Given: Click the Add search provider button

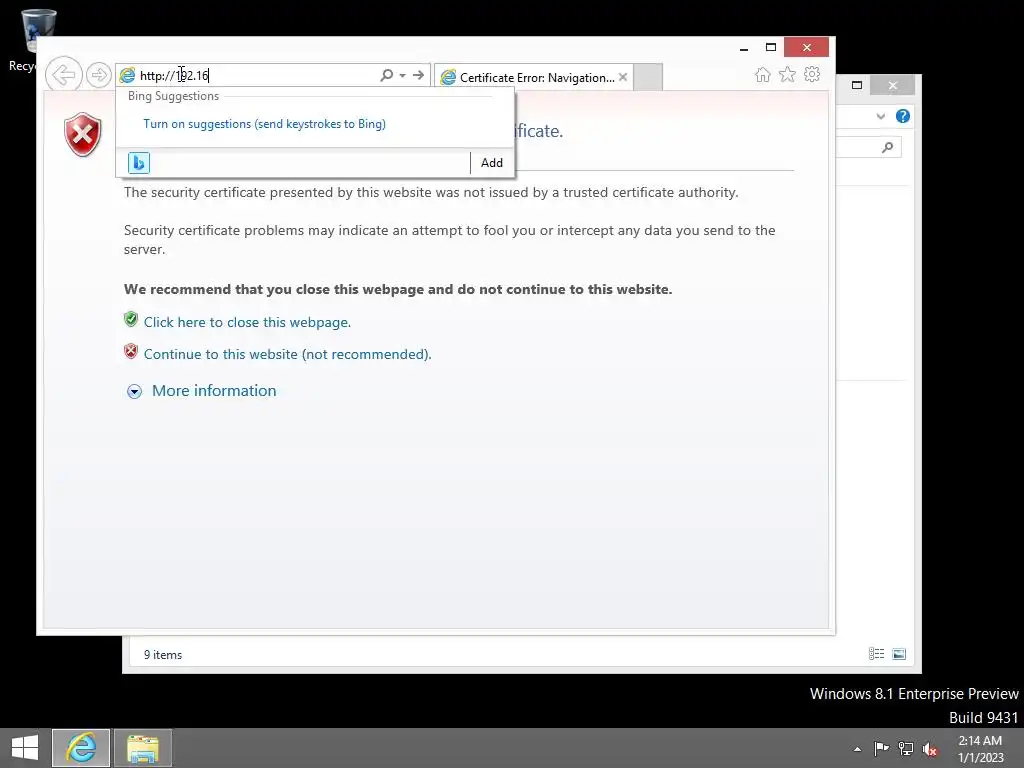Looking at the screenshot, I should pos(492,163).
